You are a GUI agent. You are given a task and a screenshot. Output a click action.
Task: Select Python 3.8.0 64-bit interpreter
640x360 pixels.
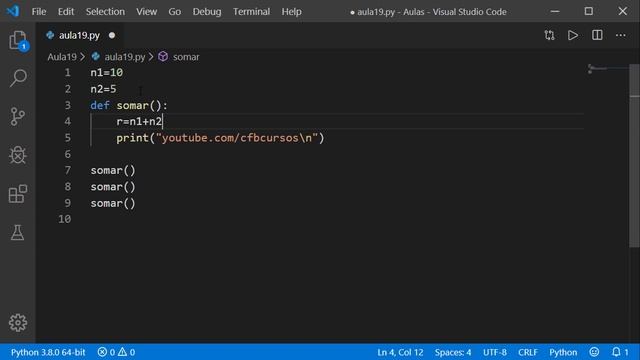(x=48, y=352)
